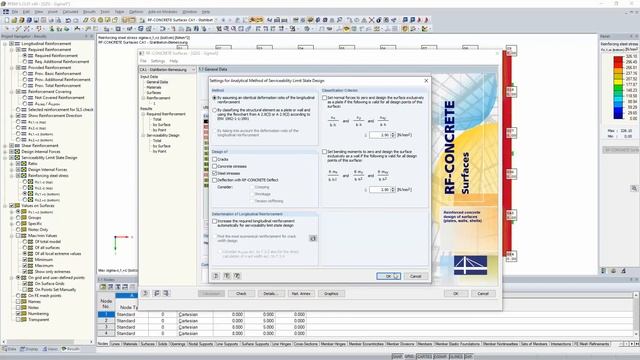Click Cancel in RF-CONCRETE Surfaces window

click(x=483, y=293)
